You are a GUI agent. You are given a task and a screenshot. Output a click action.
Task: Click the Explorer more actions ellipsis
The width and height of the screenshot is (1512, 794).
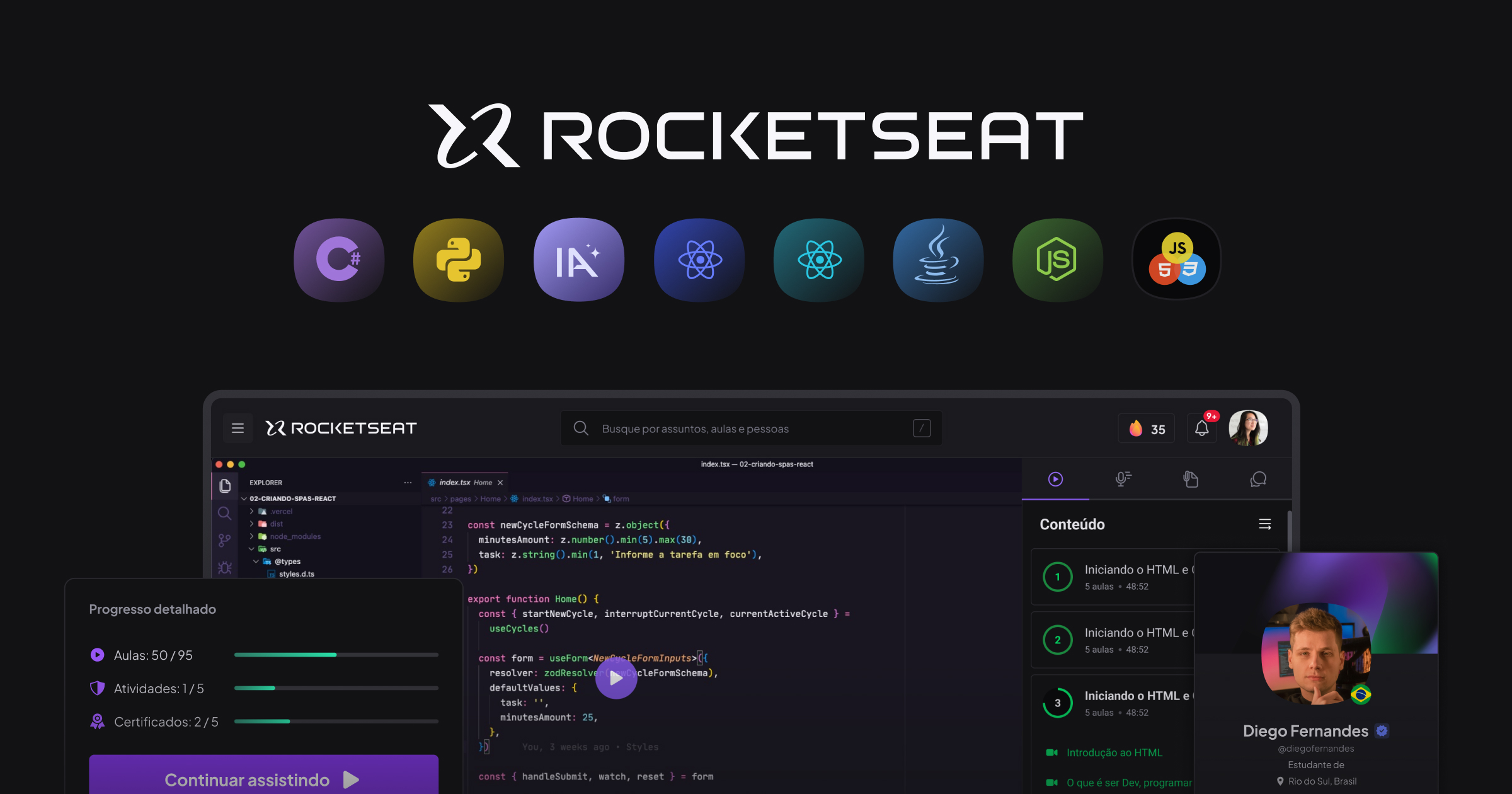click(408, 483)
